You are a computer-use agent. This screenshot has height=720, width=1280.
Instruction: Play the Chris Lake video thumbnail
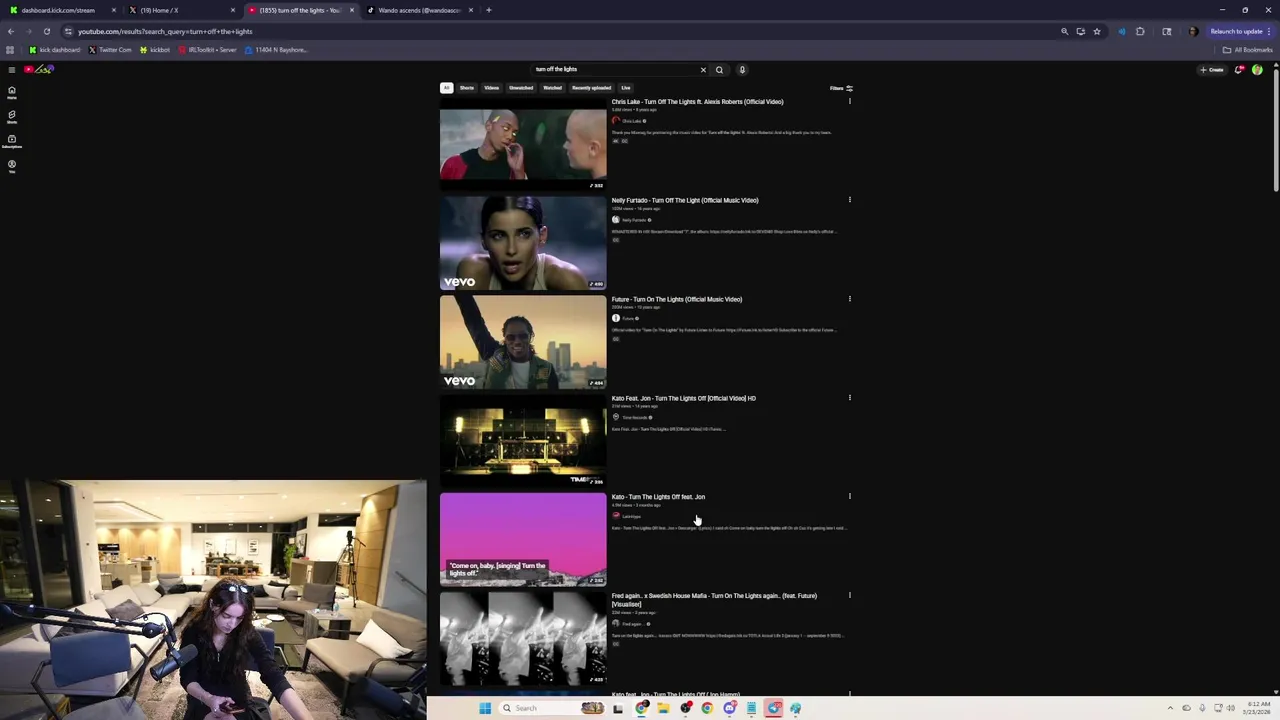point(523,144)
